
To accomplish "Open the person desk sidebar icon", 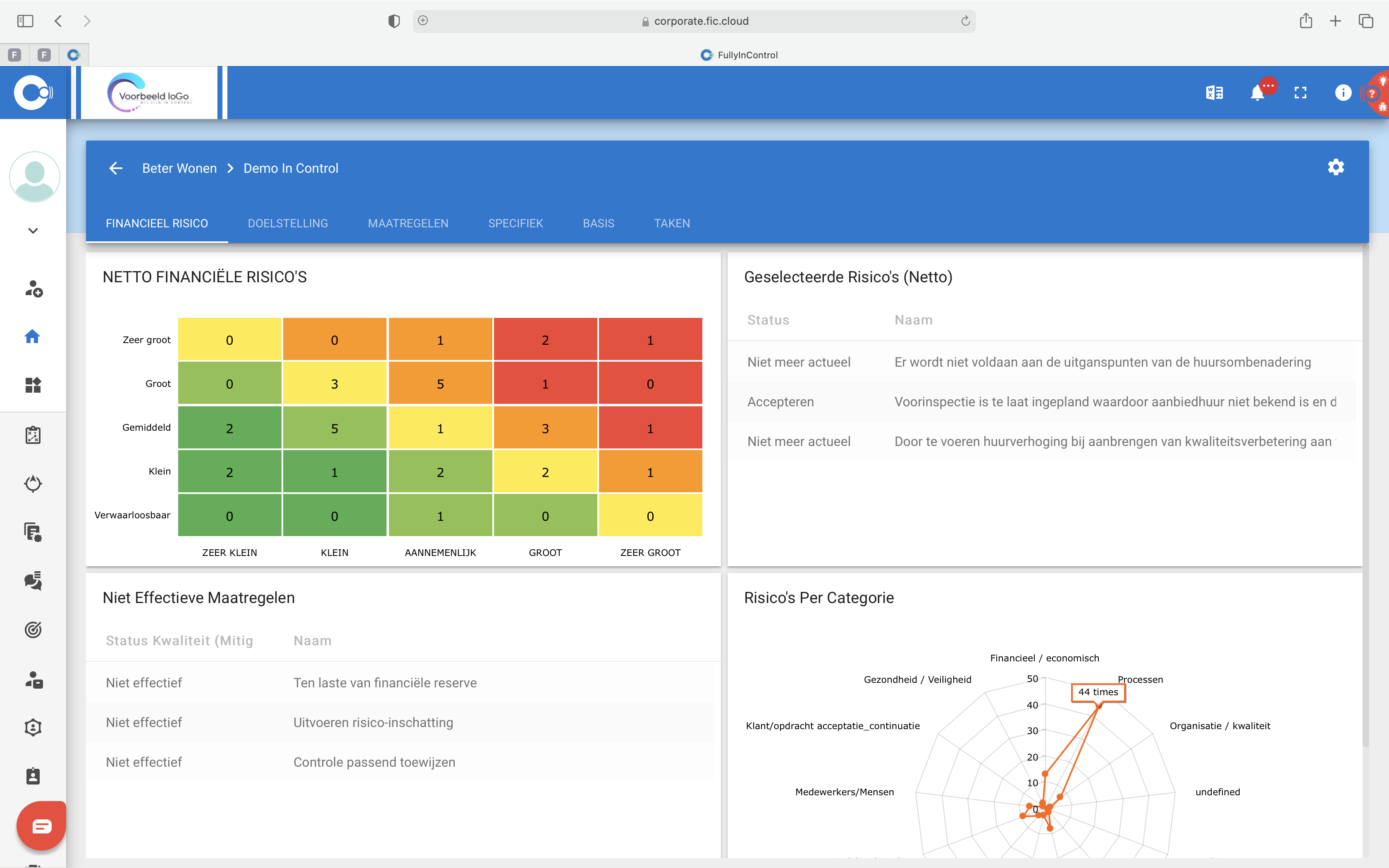I will (33, 680).
